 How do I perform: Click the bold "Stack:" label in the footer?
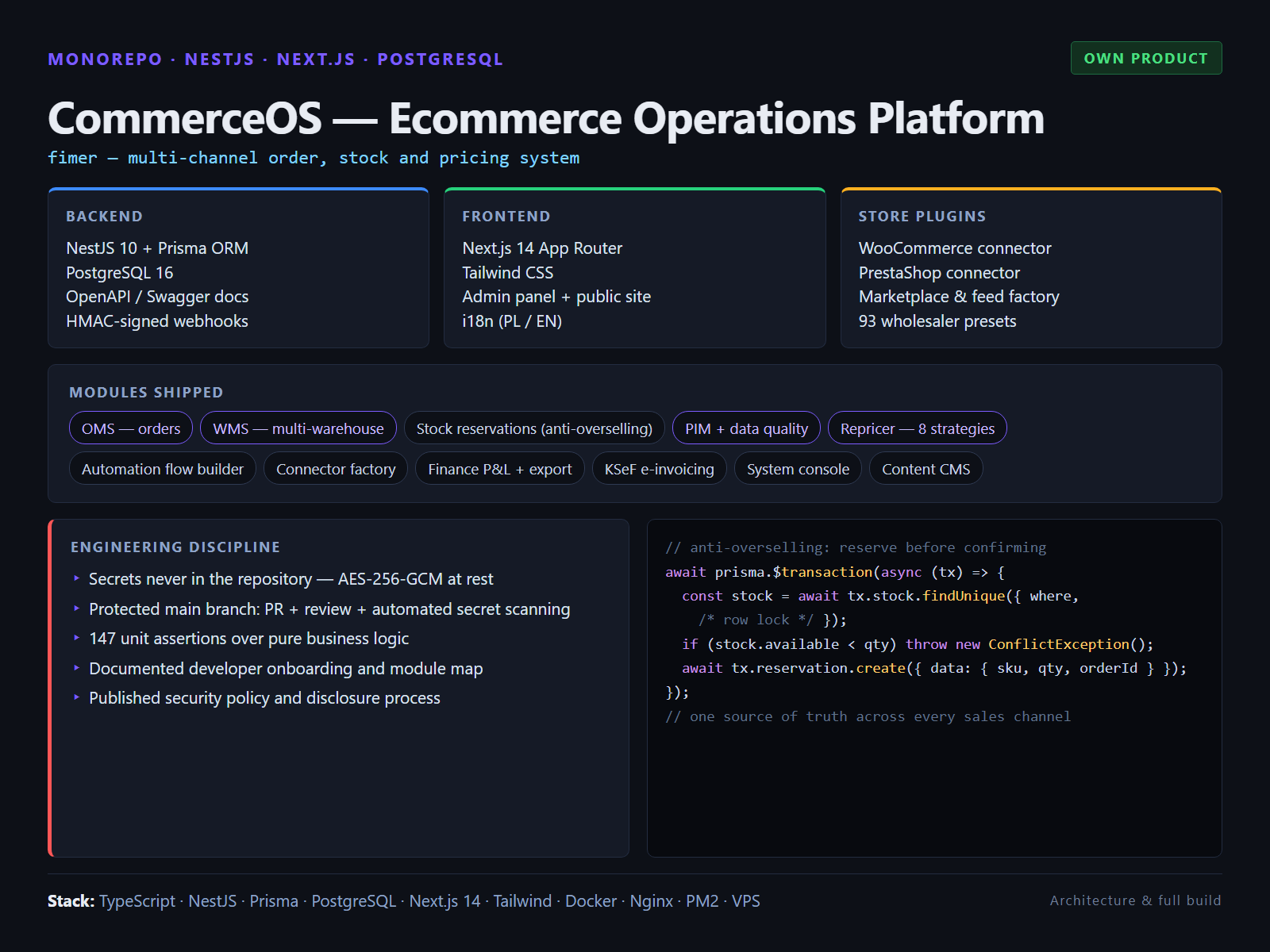click(71, 901)
